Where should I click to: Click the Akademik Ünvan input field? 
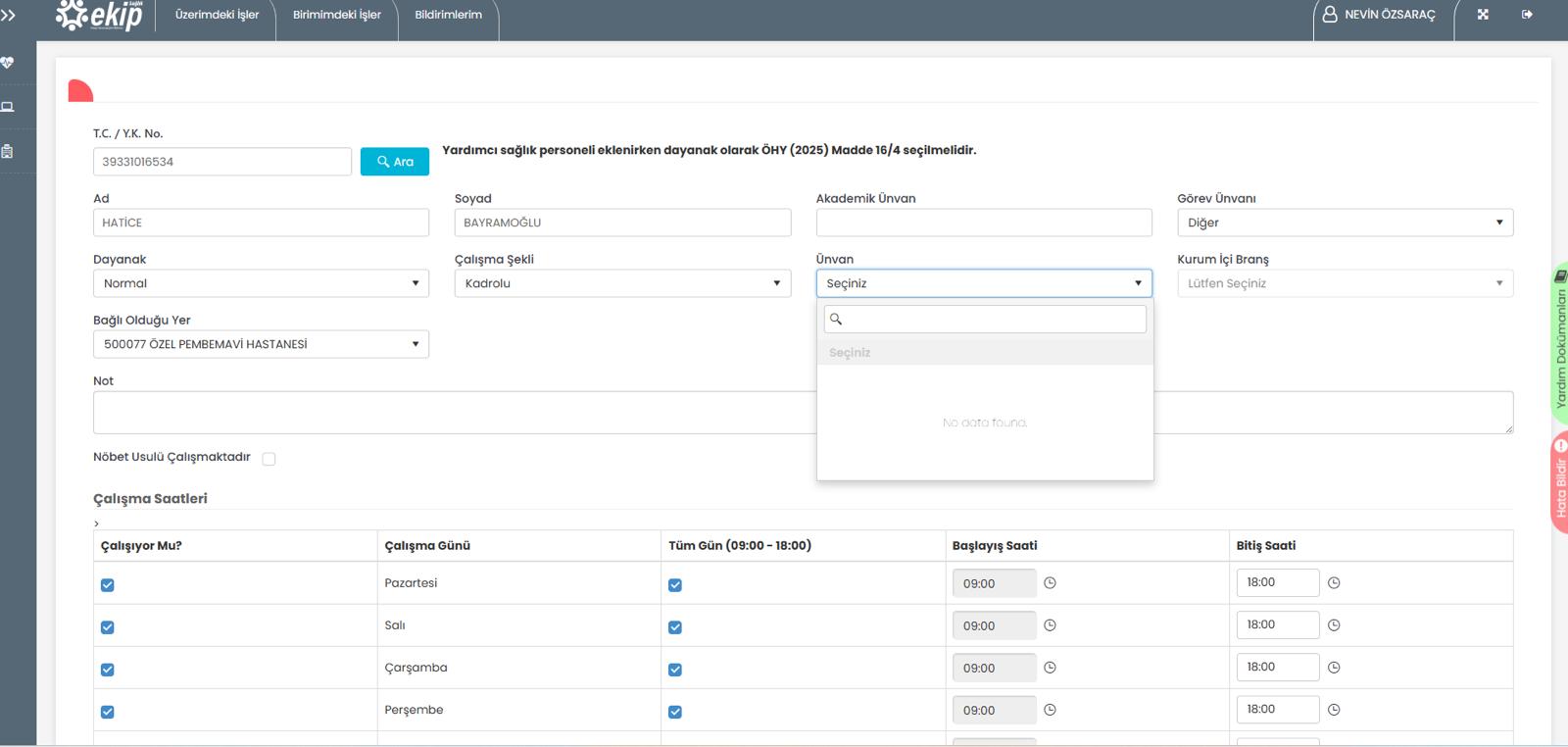coord(984,223)
